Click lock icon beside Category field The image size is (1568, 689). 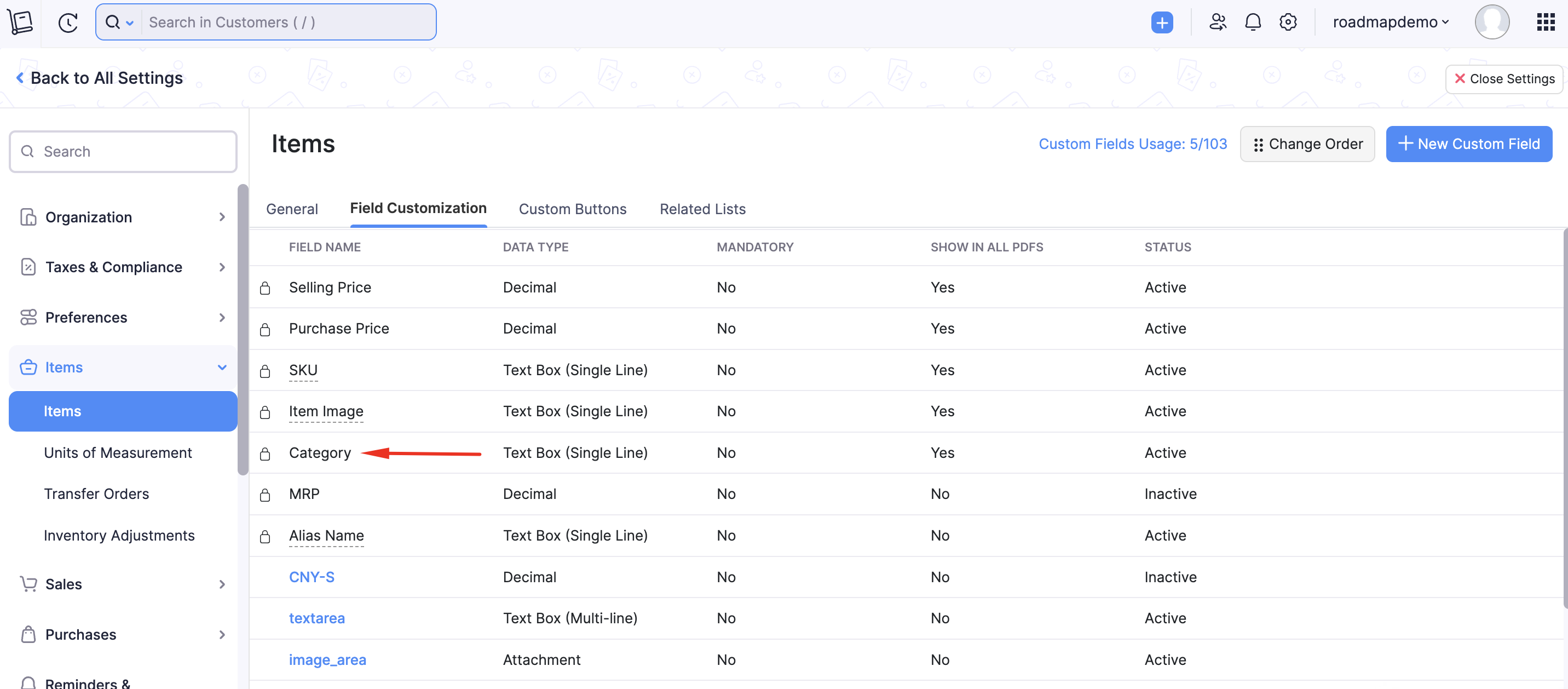(265, 453)
